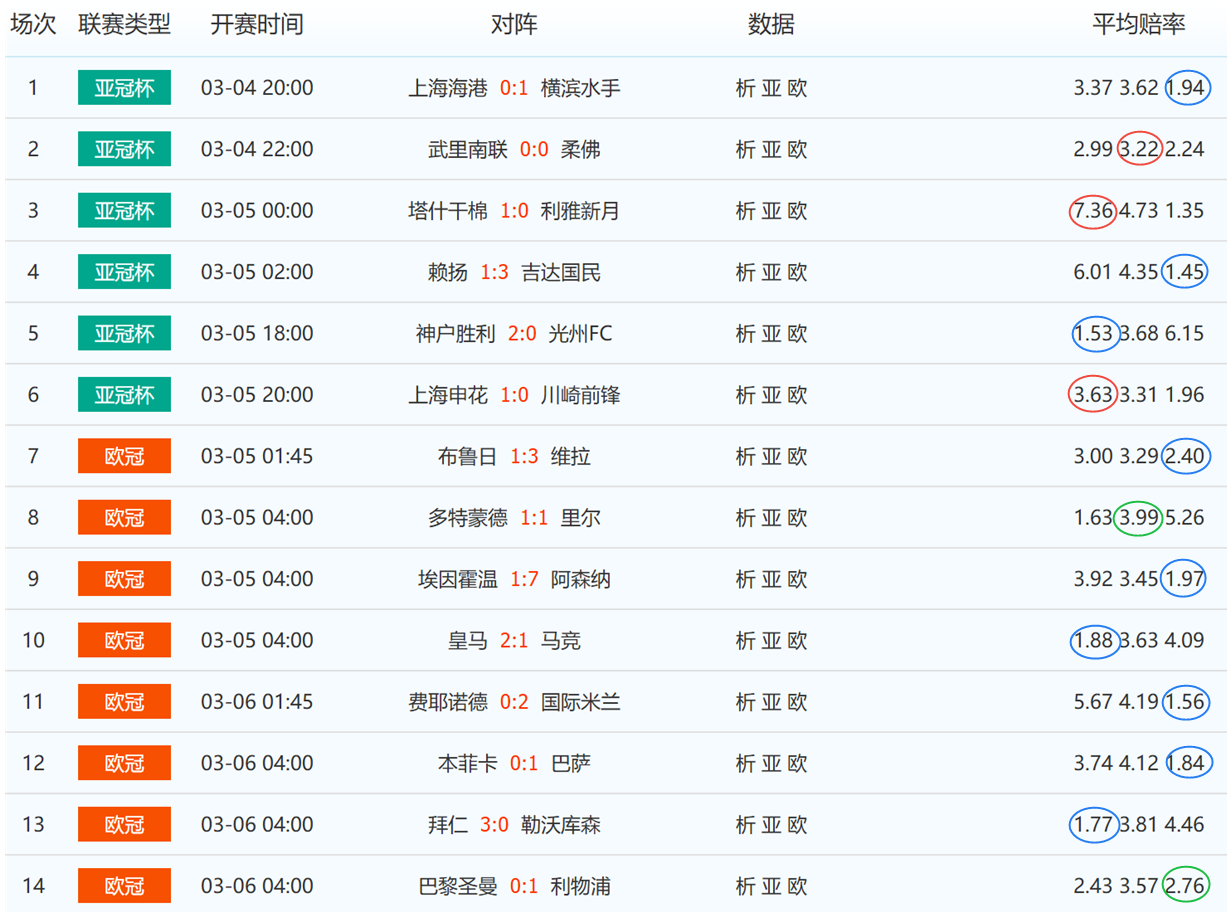Click the 平均赔率 column header

click(1139, 25)
